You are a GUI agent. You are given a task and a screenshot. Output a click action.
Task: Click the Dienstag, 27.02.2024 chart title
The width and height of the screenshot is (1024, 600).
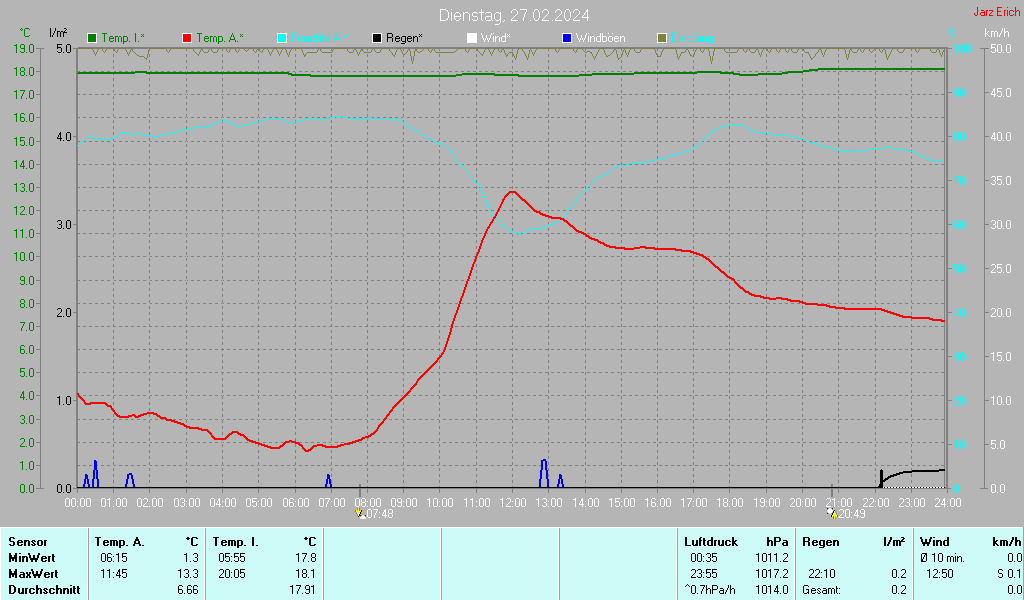pos(514,15)
